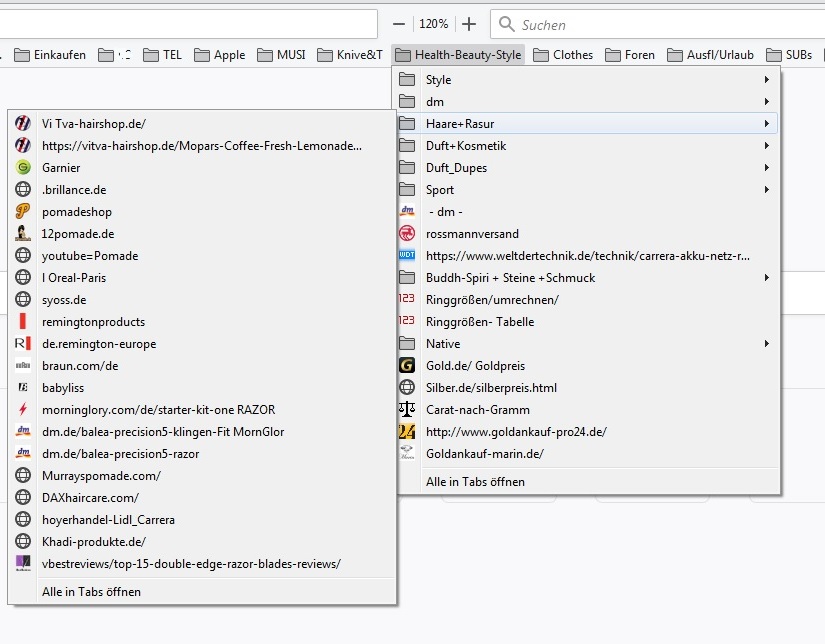Click the vbestreviews razor-blades favicon
This screenshot has height=644, width=825.
(23, 564)
